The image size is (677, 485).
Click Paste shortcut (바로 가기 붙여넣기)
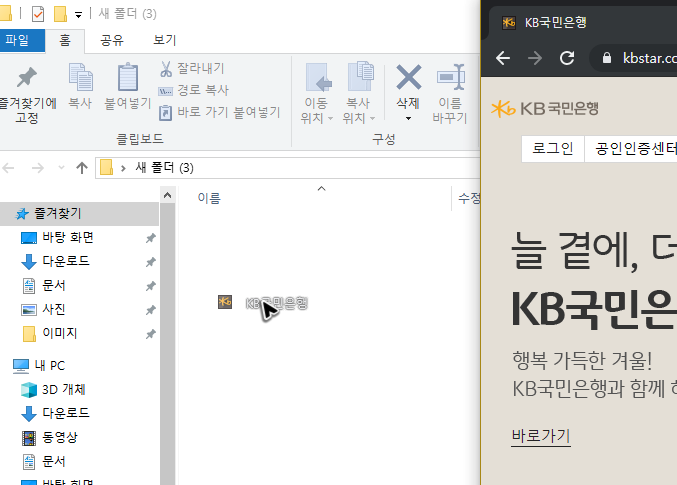click(220, 113)
